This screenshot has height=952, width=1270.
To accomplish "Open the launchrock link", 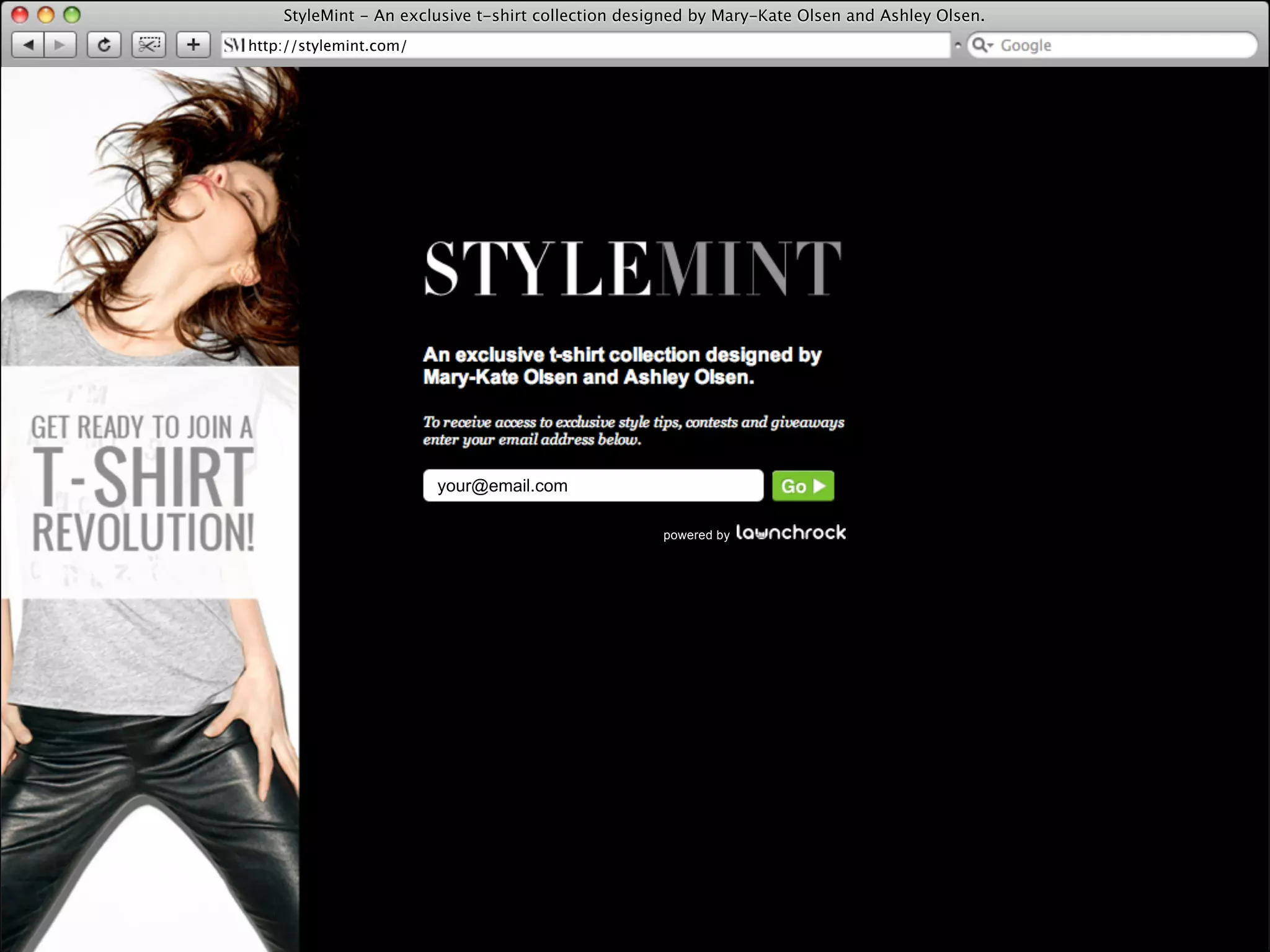I will click(x=790, y=532).
